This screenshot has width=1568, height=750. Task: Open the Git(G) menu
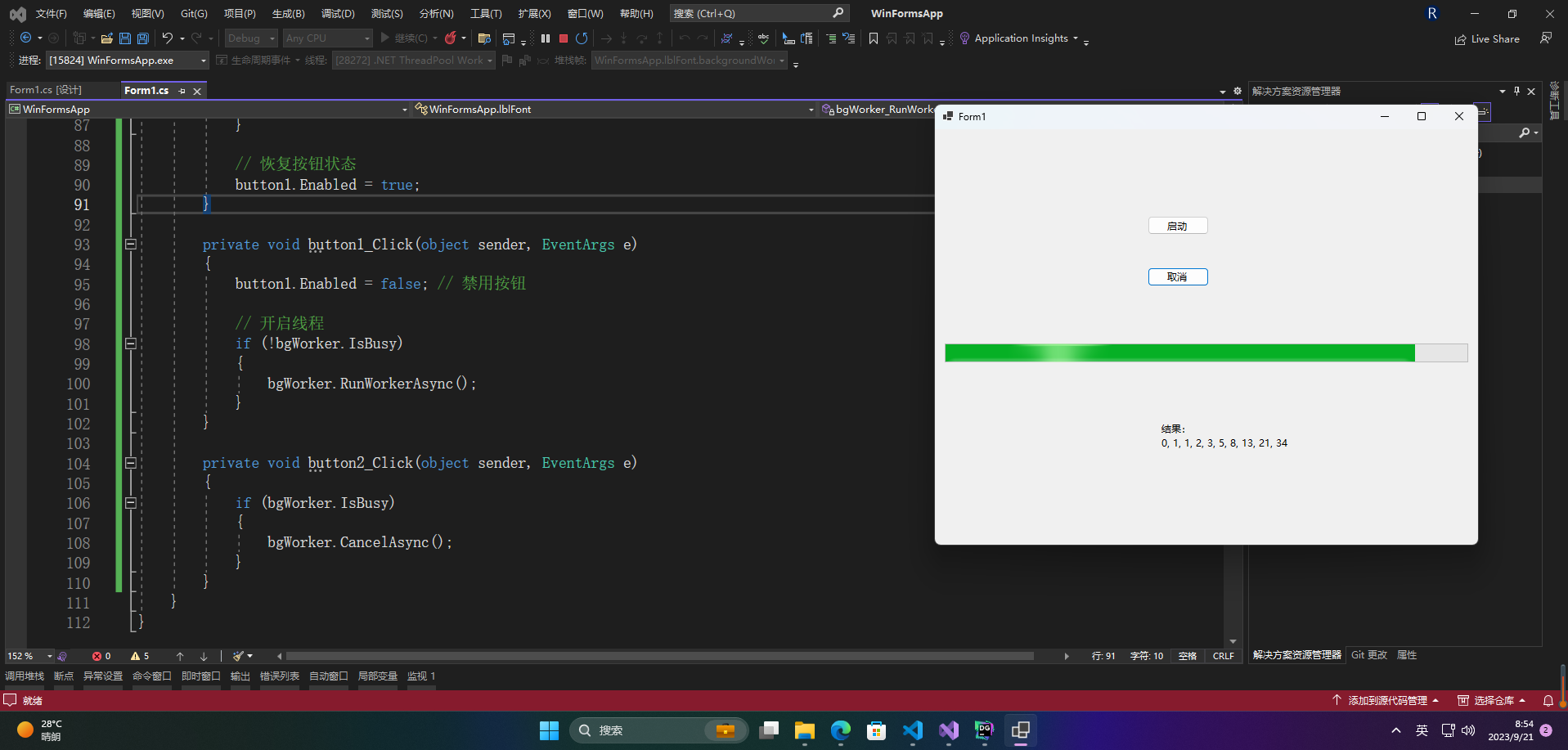[x=194, y=14]
